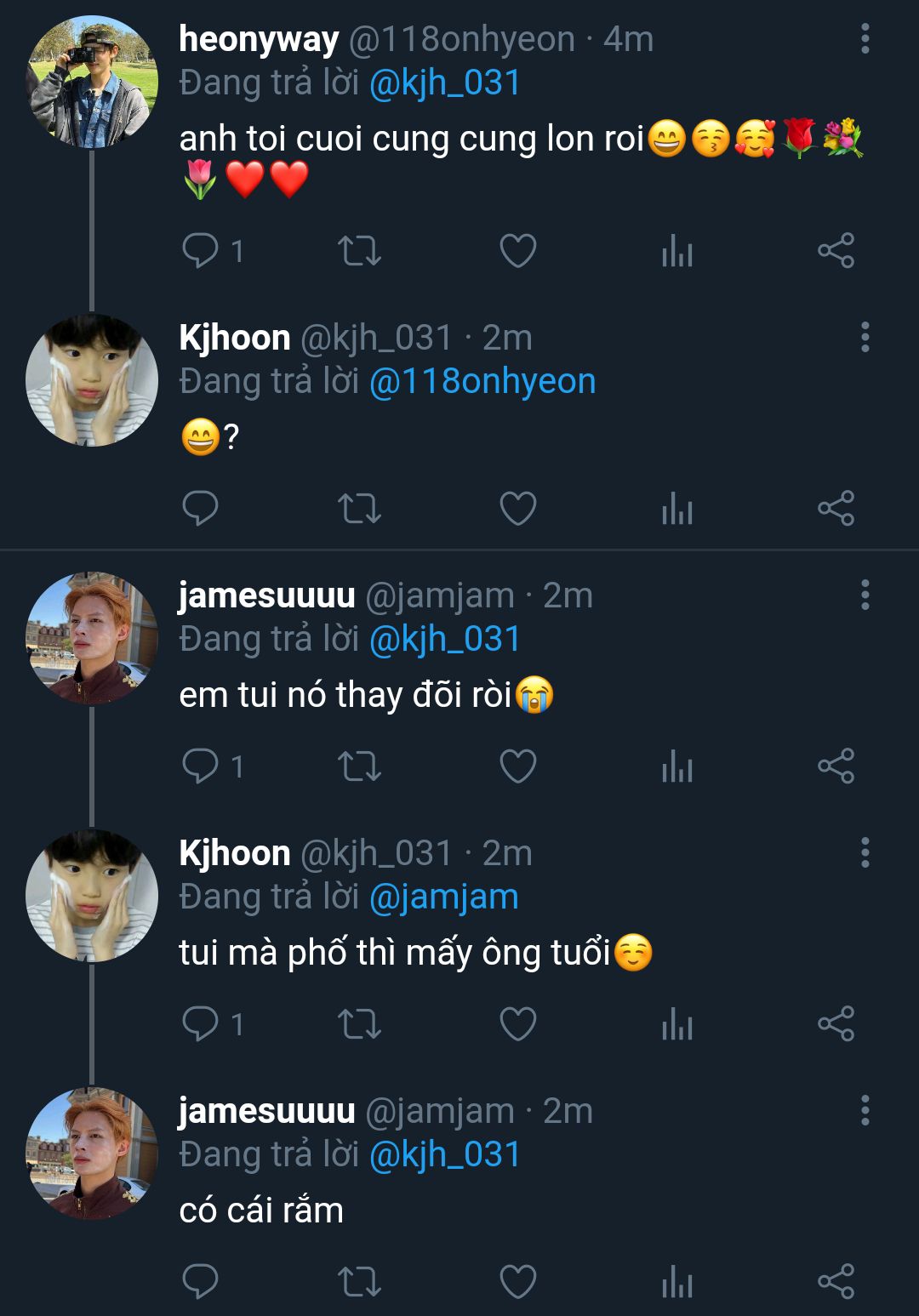Viewport: 919px width, 1316px height.
Task: Share Kjhoon's emoji question mark reply
Action: click(836, 509)
